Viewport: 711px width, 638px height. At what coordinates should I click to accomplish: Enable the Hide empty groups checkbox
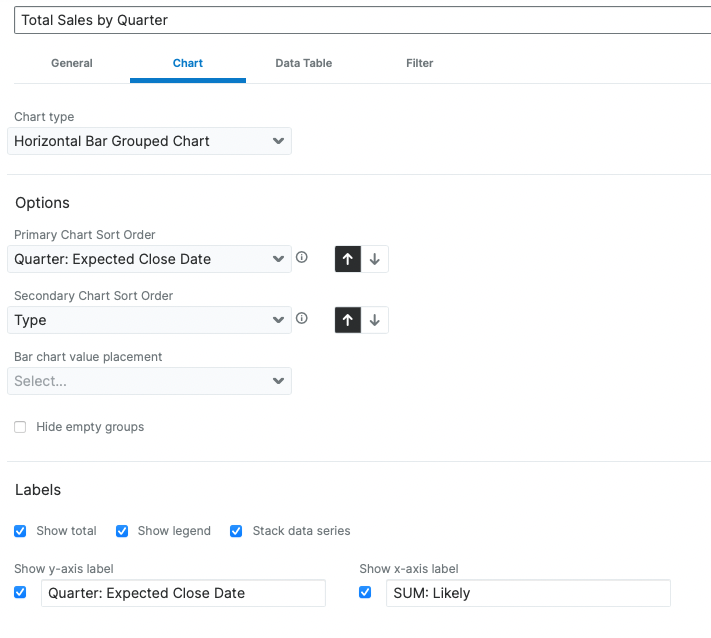(20, 427)
